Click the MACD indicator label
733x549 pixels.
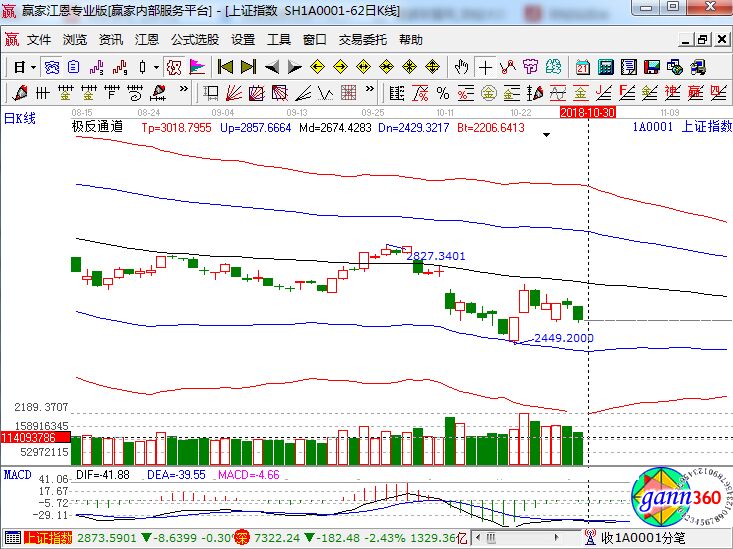18,473
